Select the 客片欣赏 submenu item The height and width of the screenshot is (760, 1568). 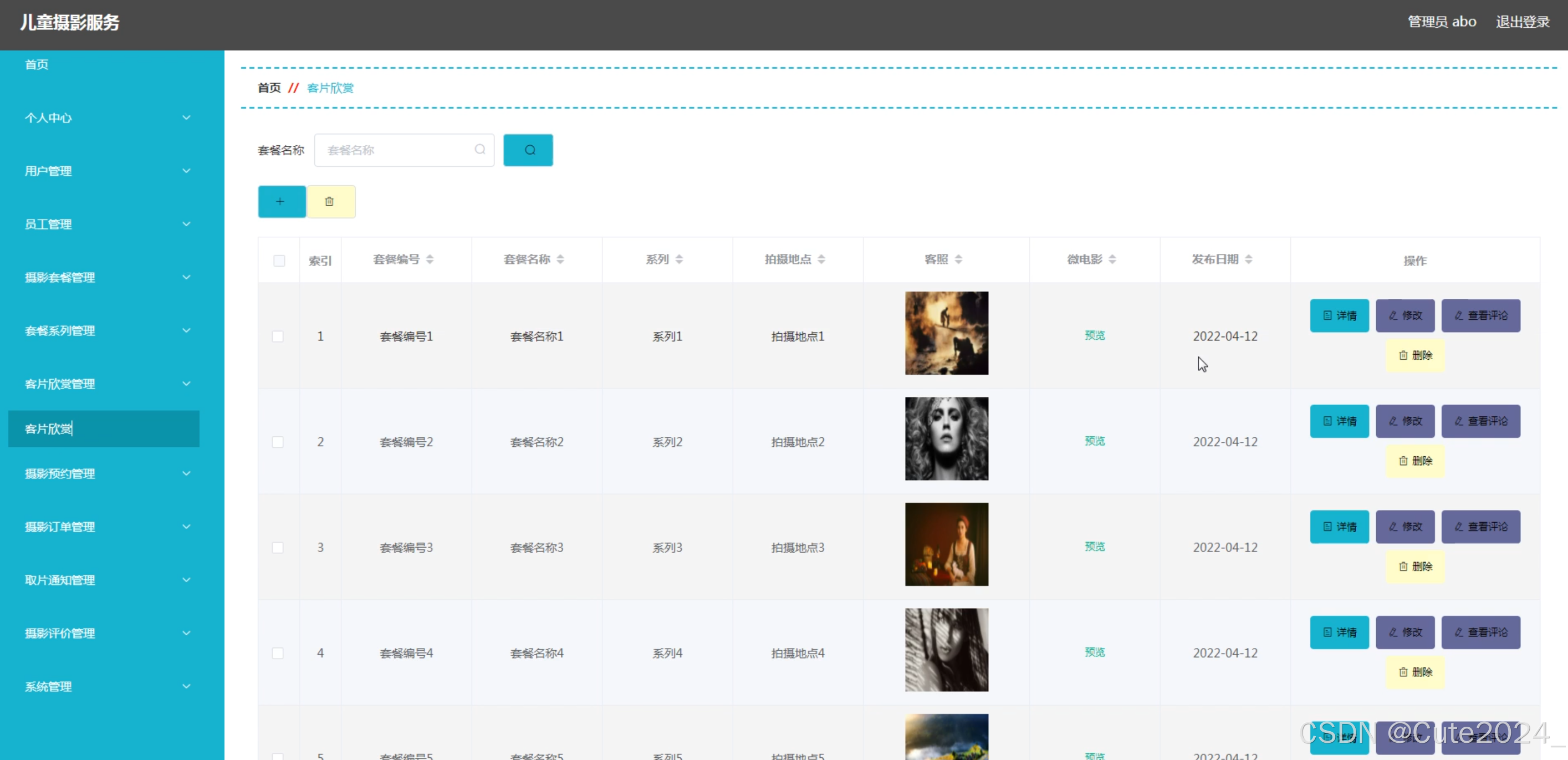tap(104, 429)
